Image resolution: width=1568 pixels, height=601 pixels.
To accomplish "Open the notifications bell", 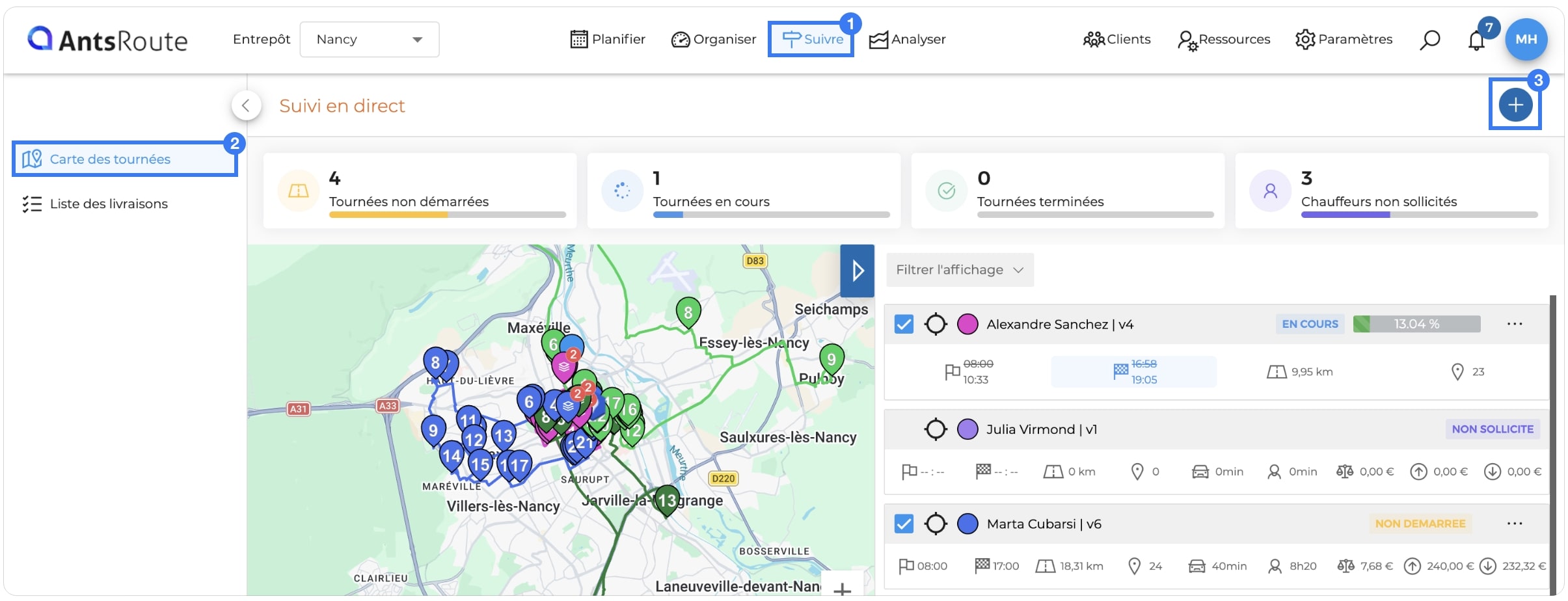I will click(x=1476, y=40).
